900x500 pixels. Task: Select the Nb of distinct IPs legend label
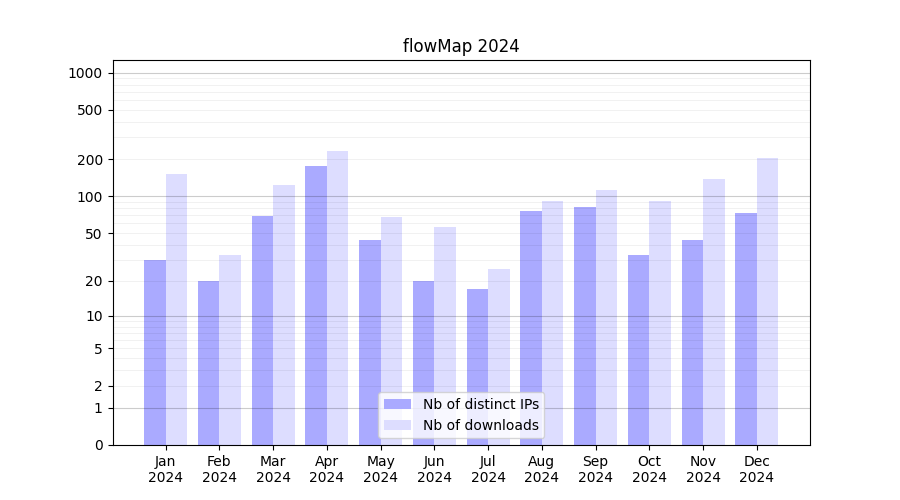[x=480, y=404]
